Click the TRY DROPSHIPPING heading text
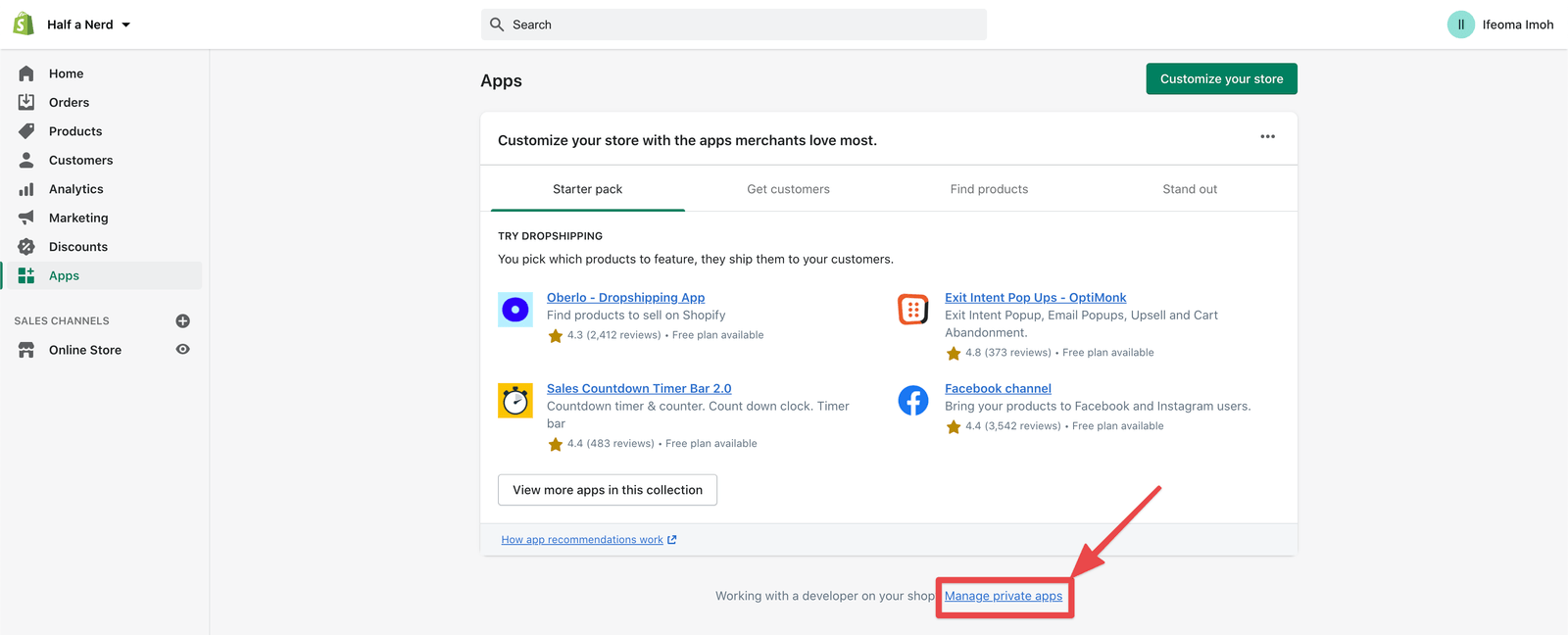 pyautogui.click(x=550, y=236)
